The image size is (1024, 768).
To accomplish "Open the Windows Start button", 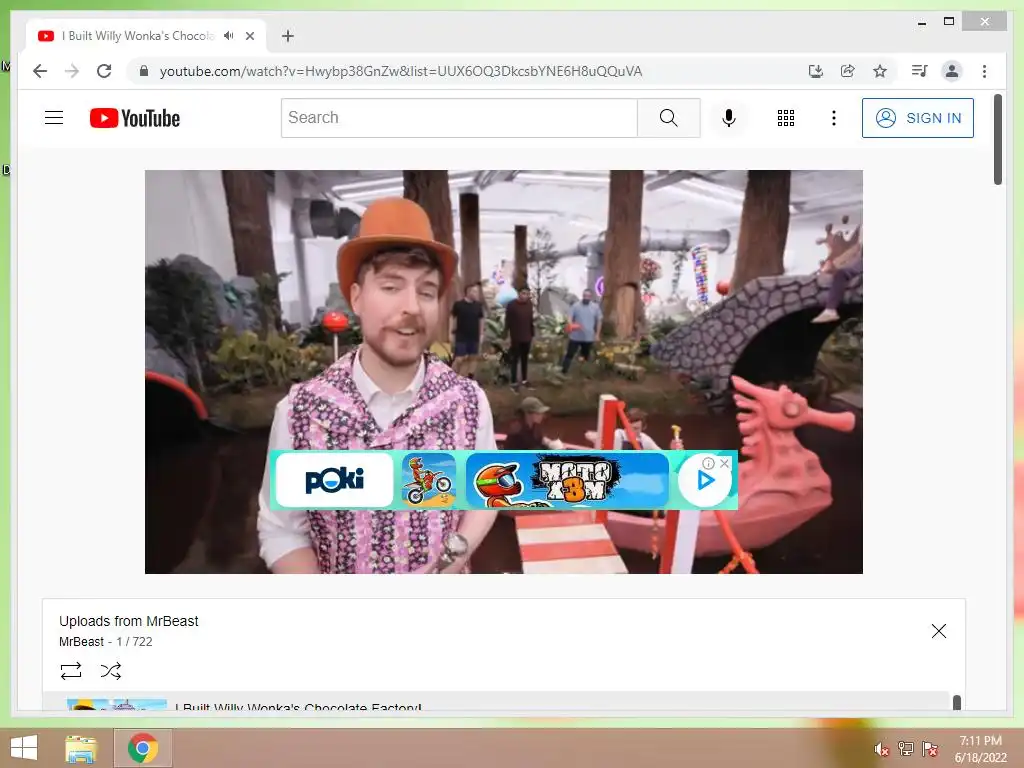I will [x=24, y=748].
